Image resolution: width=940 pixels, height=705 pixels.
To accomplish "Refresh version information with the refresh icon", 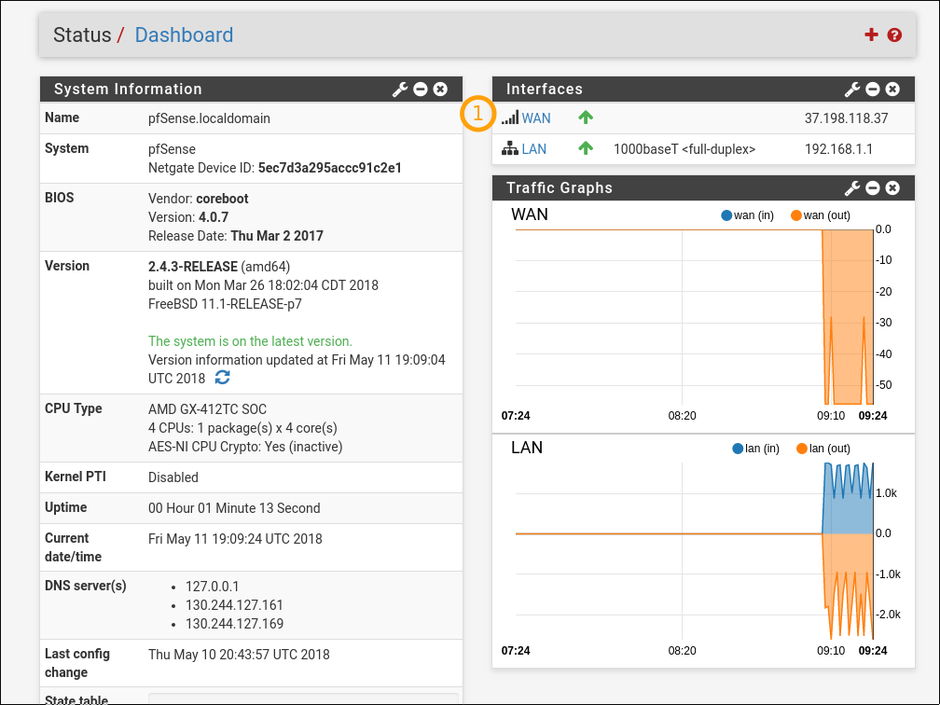I will tap(222, 377).
